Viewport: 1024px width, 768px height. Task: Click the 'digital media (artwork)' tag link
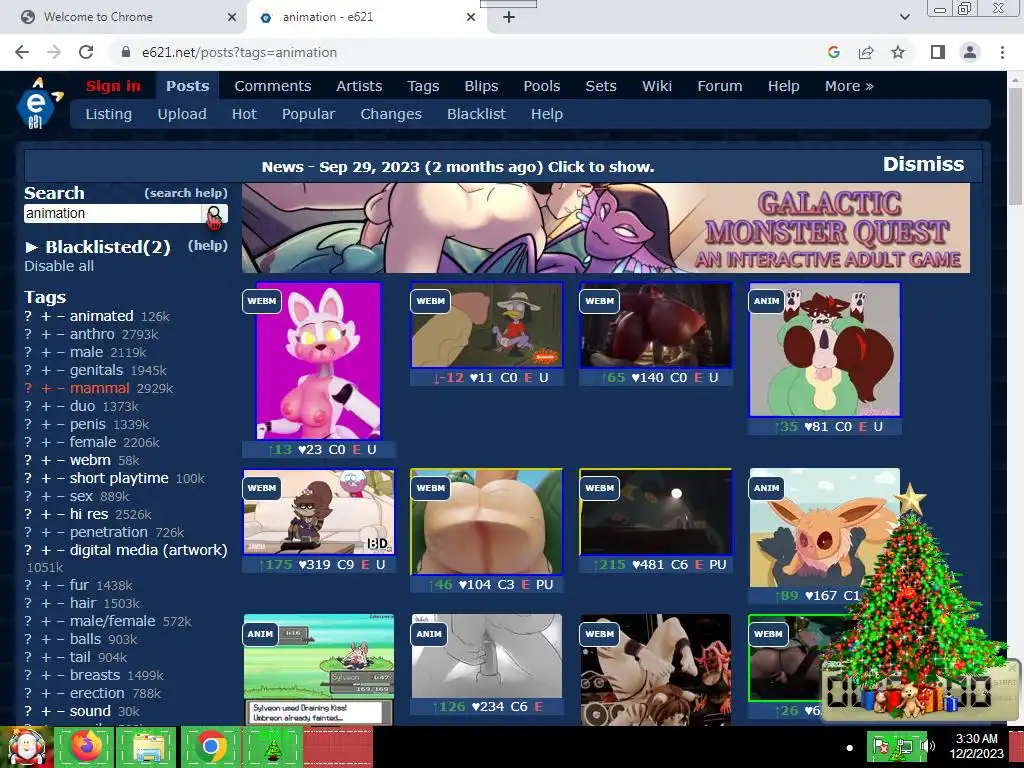(148, 551)
